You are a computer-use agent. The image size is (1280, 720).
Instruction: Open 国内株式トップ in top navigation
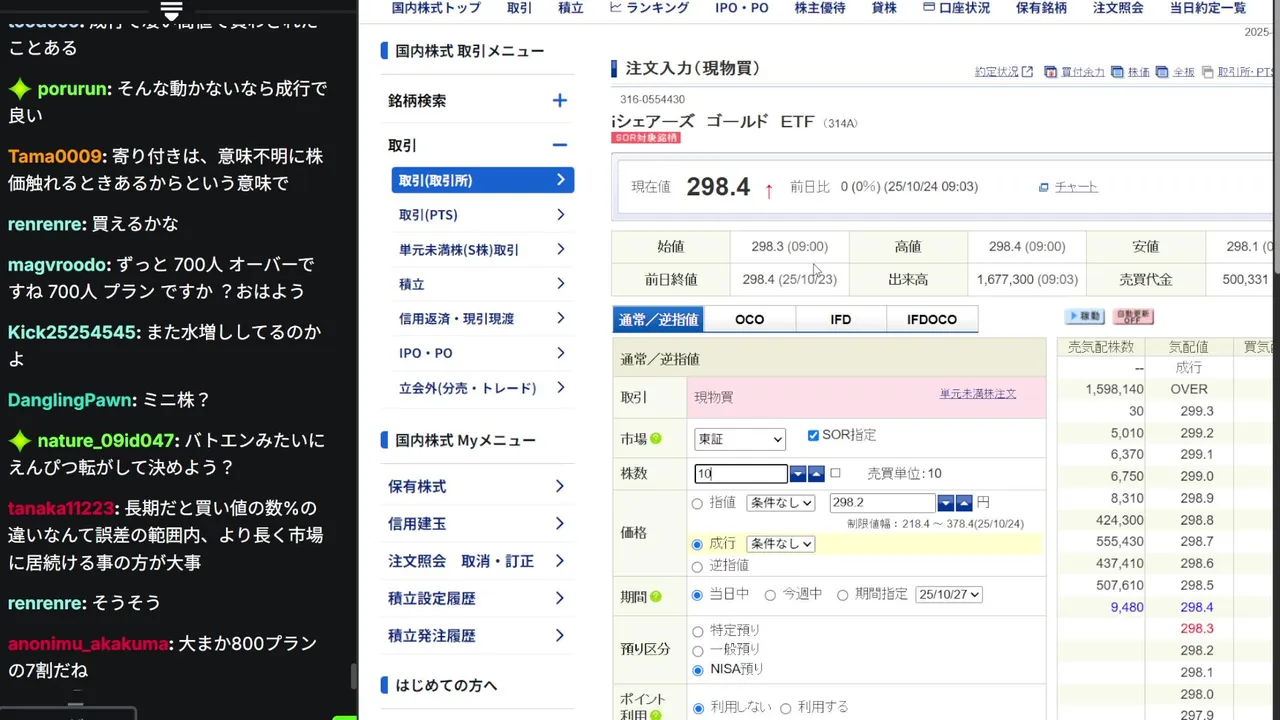tap(436, 8)
